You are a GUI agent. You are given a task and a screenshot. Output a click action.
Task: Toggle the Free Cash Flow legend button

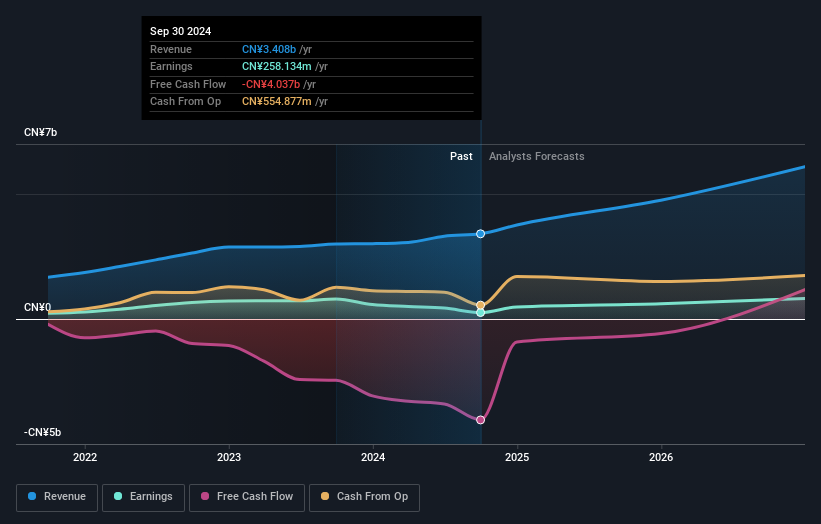(247, 497)
